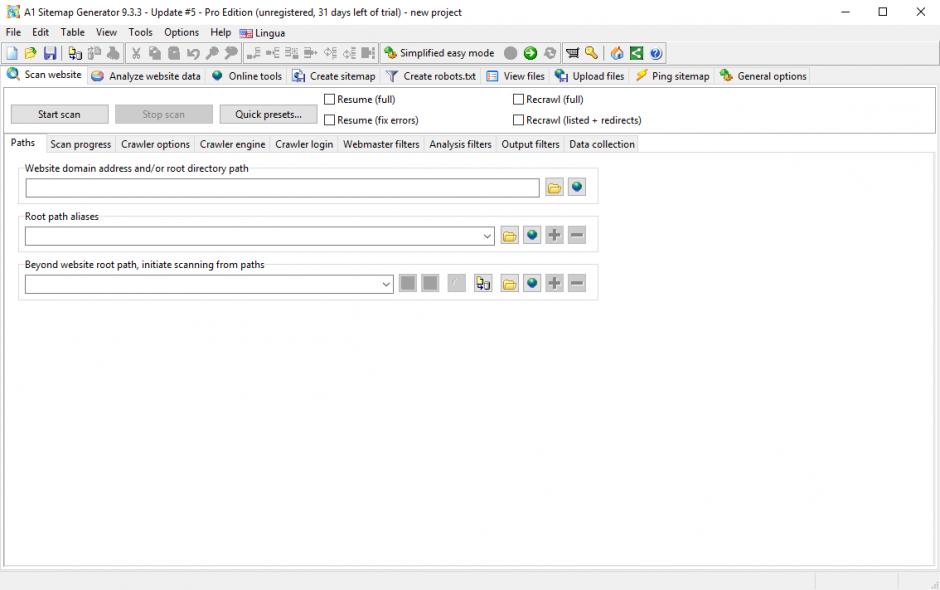Click into the website domain address field
This screenshot has height=590, width=940.
(282, 188)
